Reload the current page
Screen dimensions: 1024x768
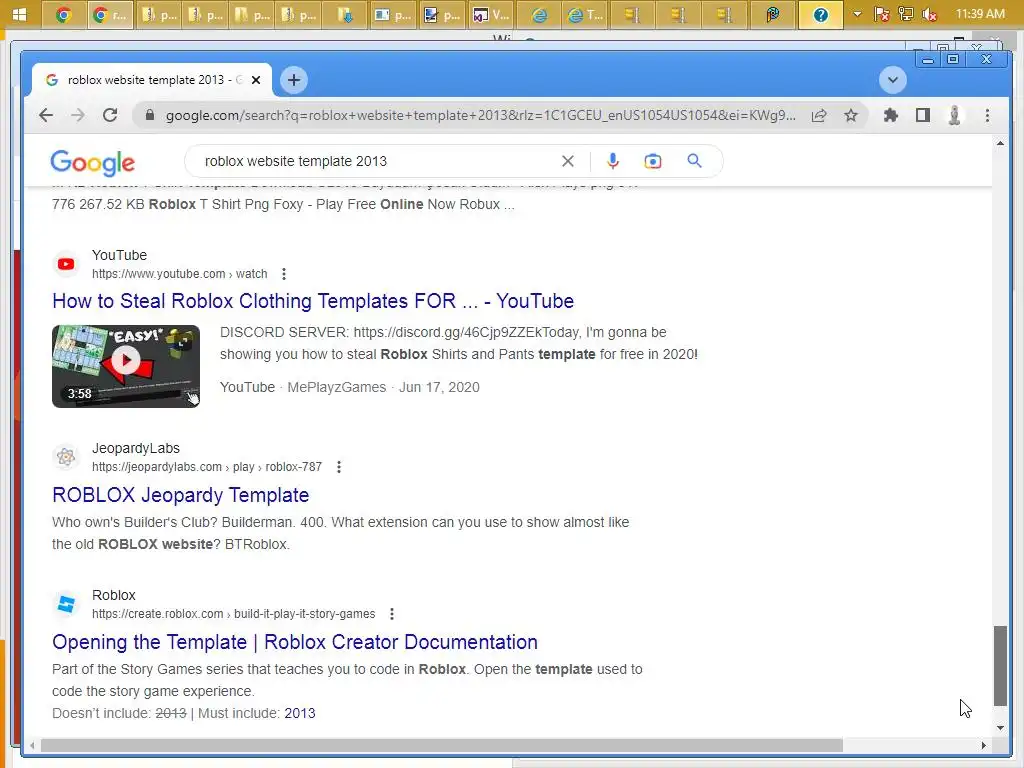pos(110,116)
